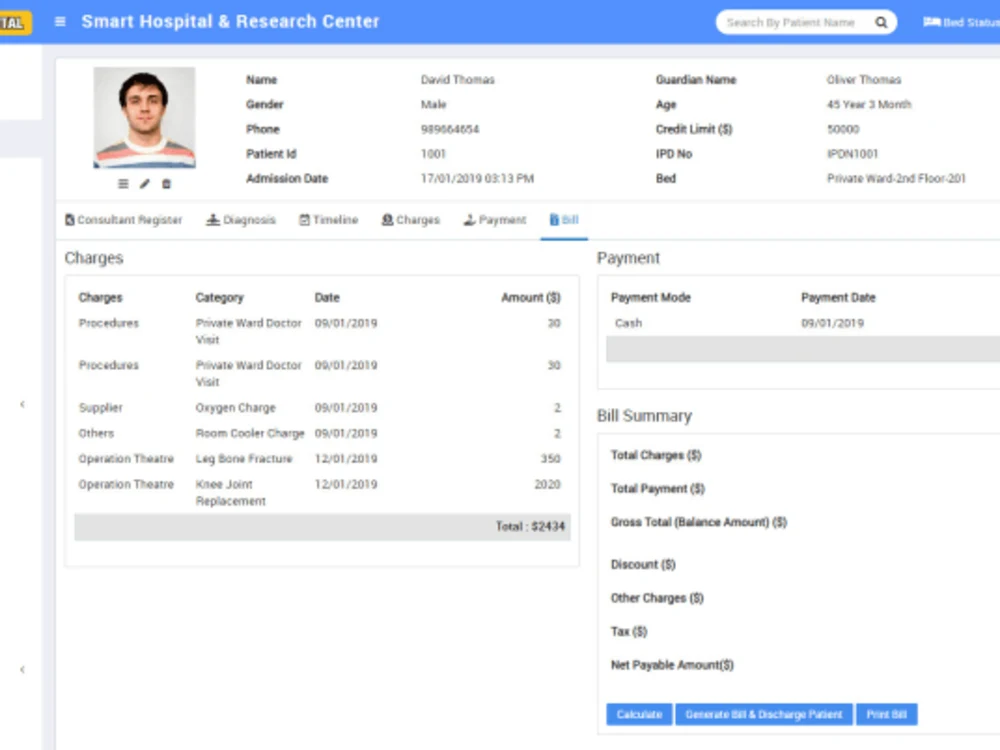1000x750 pixels.
Task: Click the search magnifier icon
Action: click(880, 21)
